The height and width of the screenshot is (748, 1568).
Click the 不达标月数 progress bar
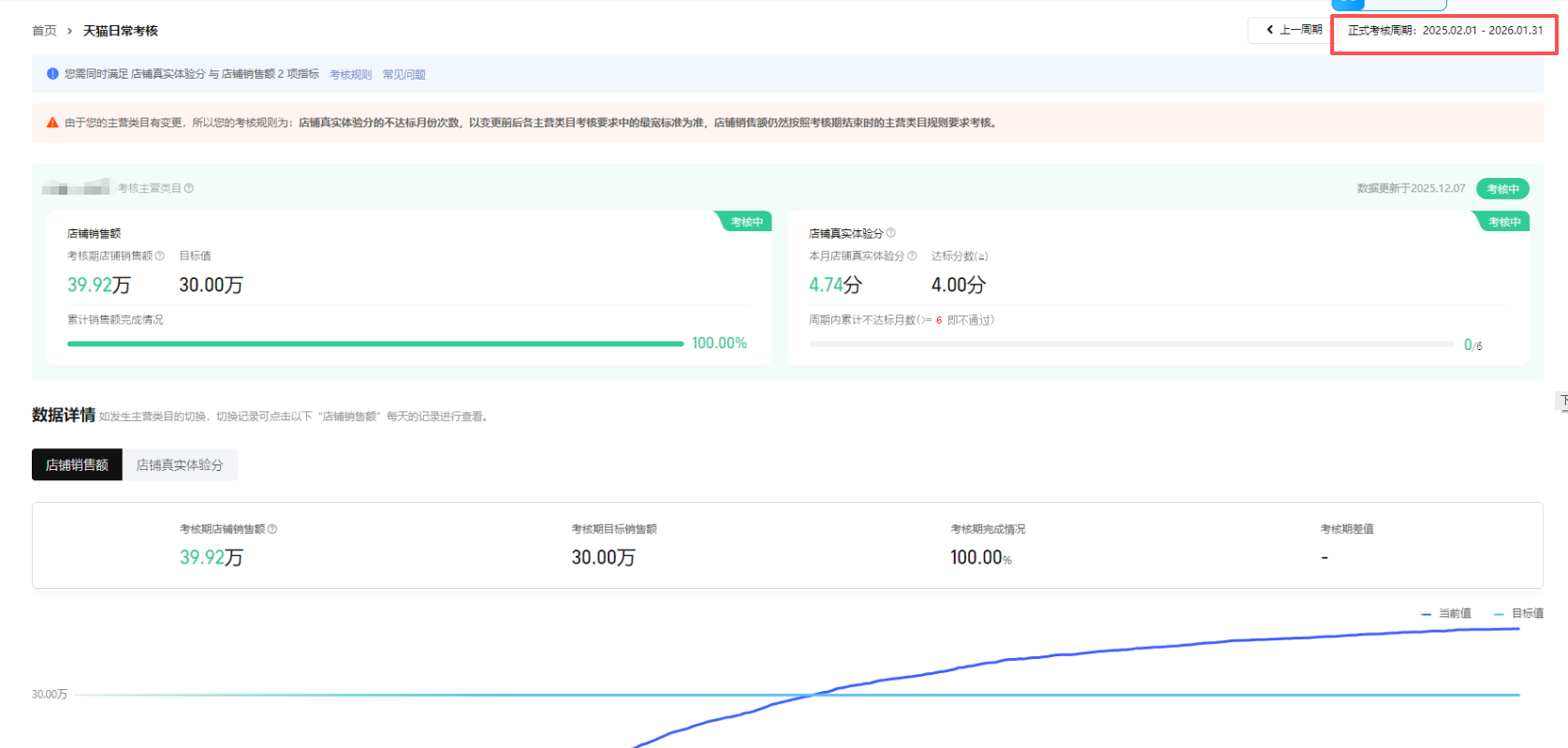click(1131, 345)
